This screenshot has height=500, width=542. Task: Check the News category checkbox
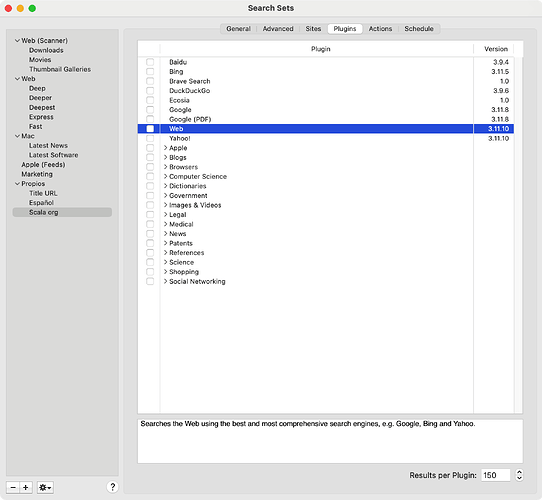[x=150, y=234]
